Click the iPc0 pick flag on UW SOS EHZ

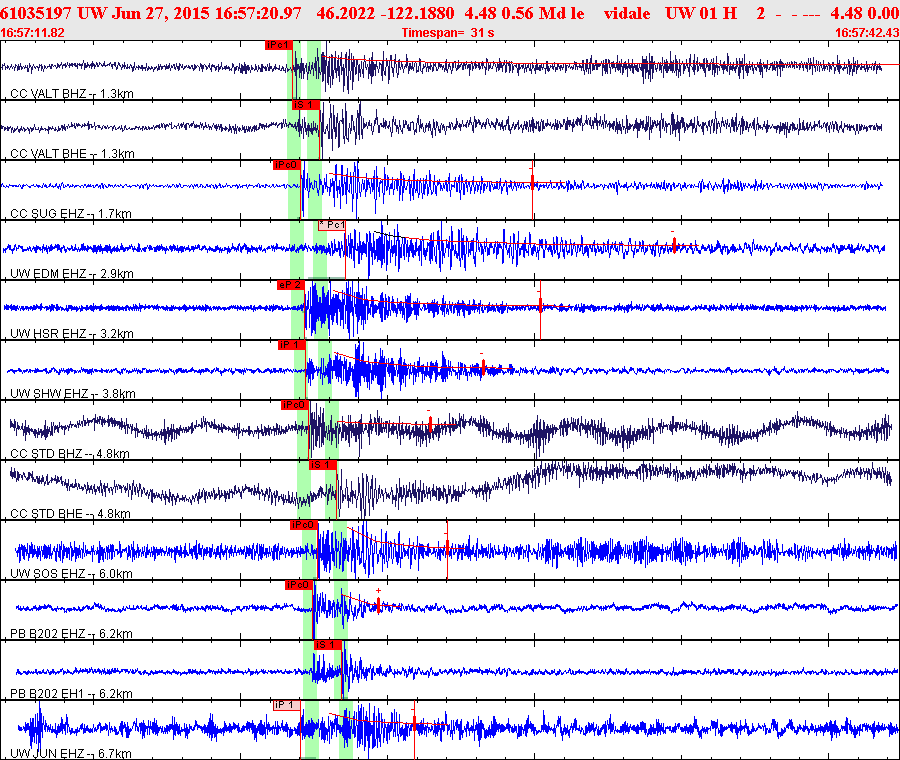tap(304, 525)
